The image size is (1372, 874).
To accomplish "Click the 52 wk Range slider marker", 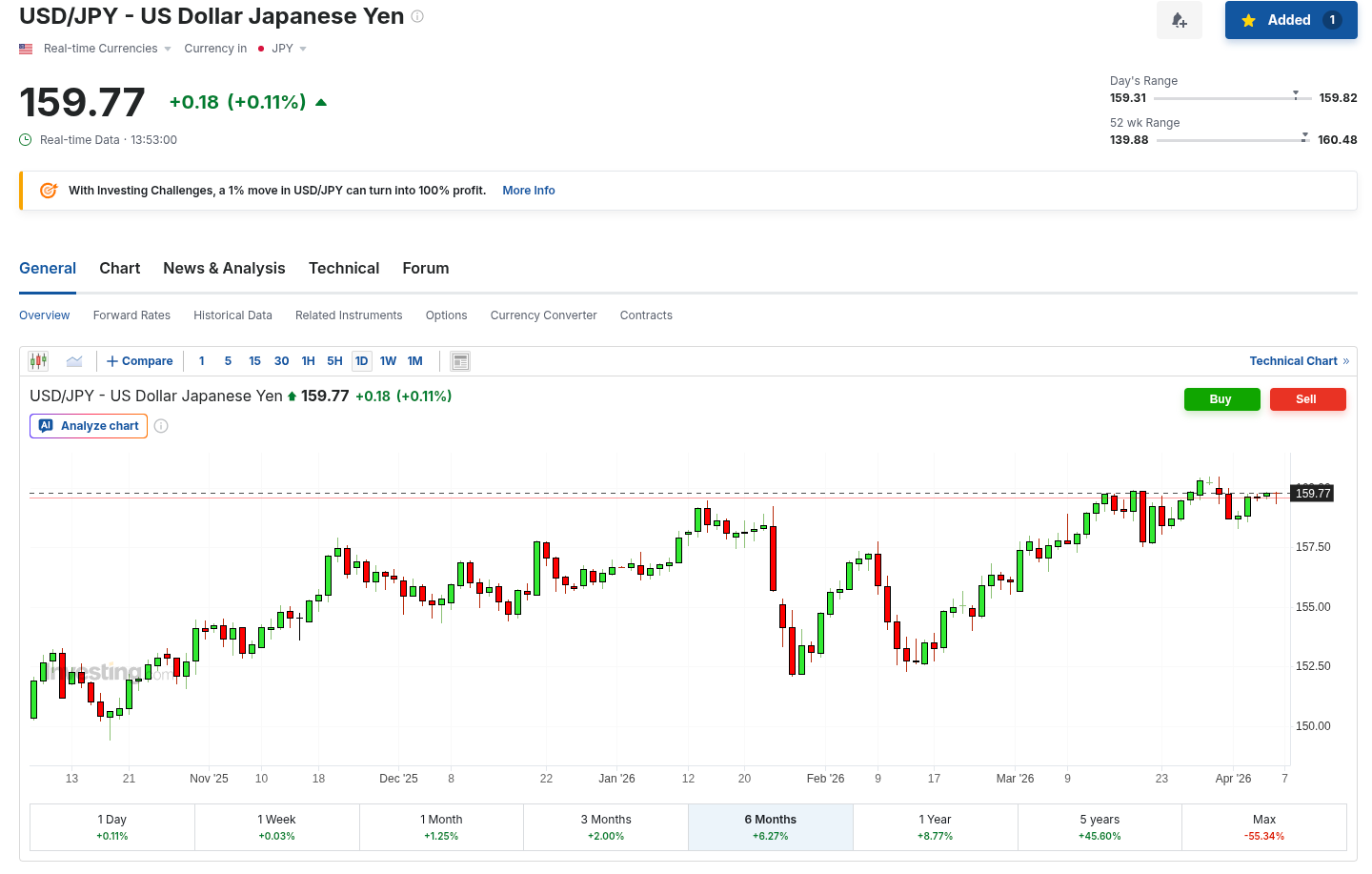I will point(1304,136).
